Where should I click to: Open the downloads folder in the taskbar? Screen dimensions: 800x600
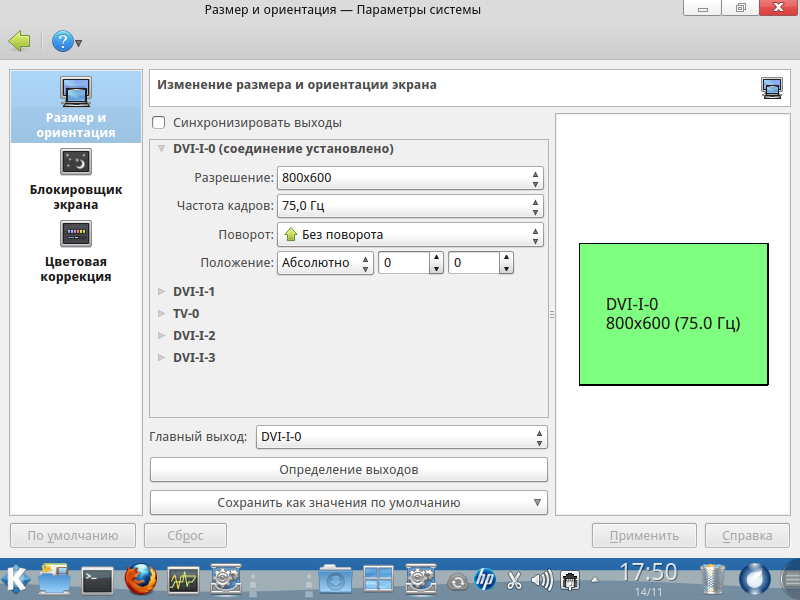[335, 581]
